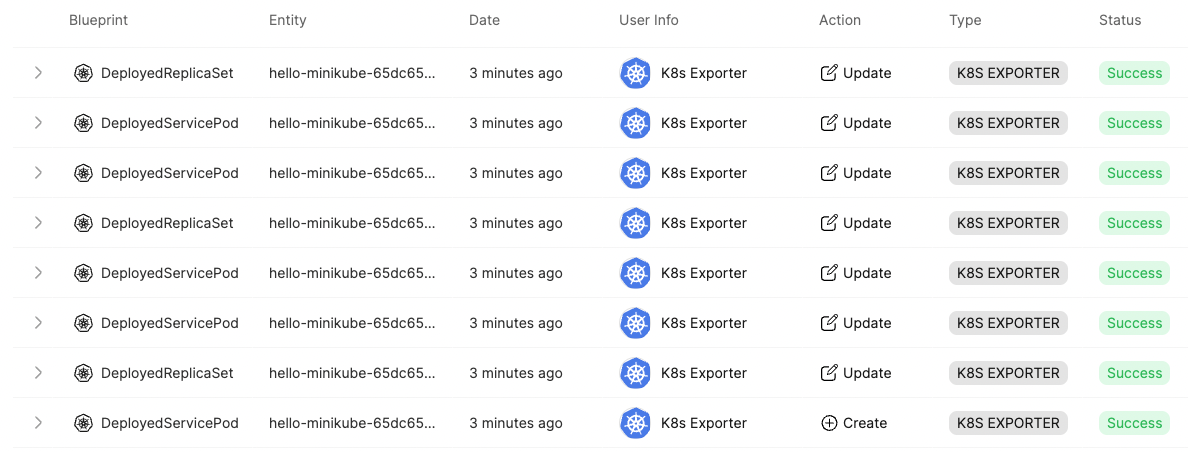This screenshot has width=1188, height=452.
Task: Select the User Info column header
Action: coord(649,20)
